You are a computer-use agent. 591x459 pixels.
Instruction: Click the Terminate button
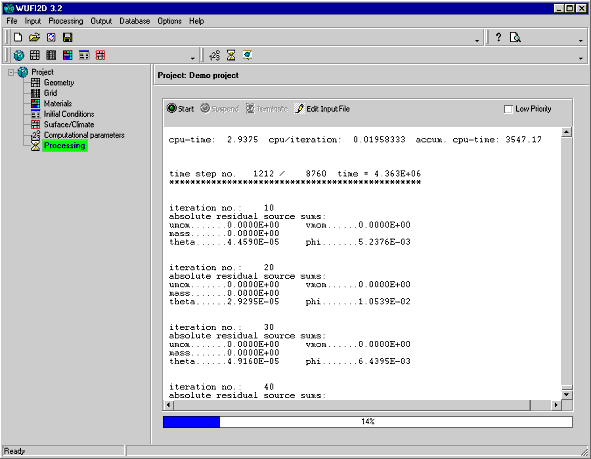[x=267, y=109]
